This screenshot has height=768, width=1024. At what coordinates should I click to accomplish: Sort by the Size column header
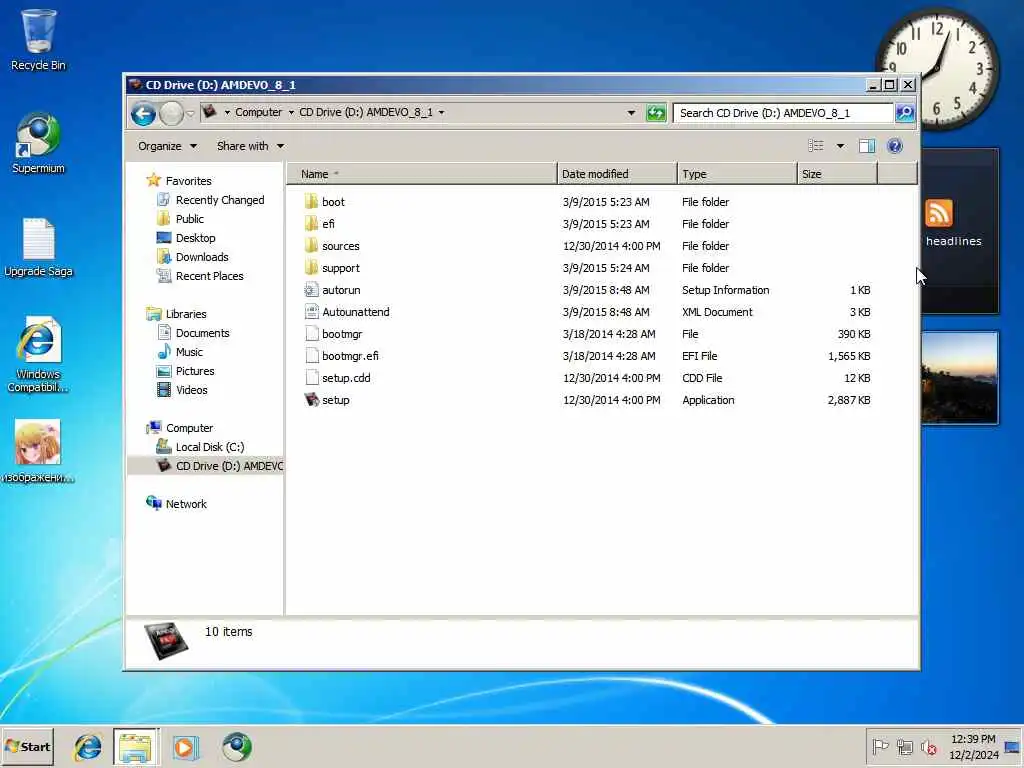pos(837,174)
